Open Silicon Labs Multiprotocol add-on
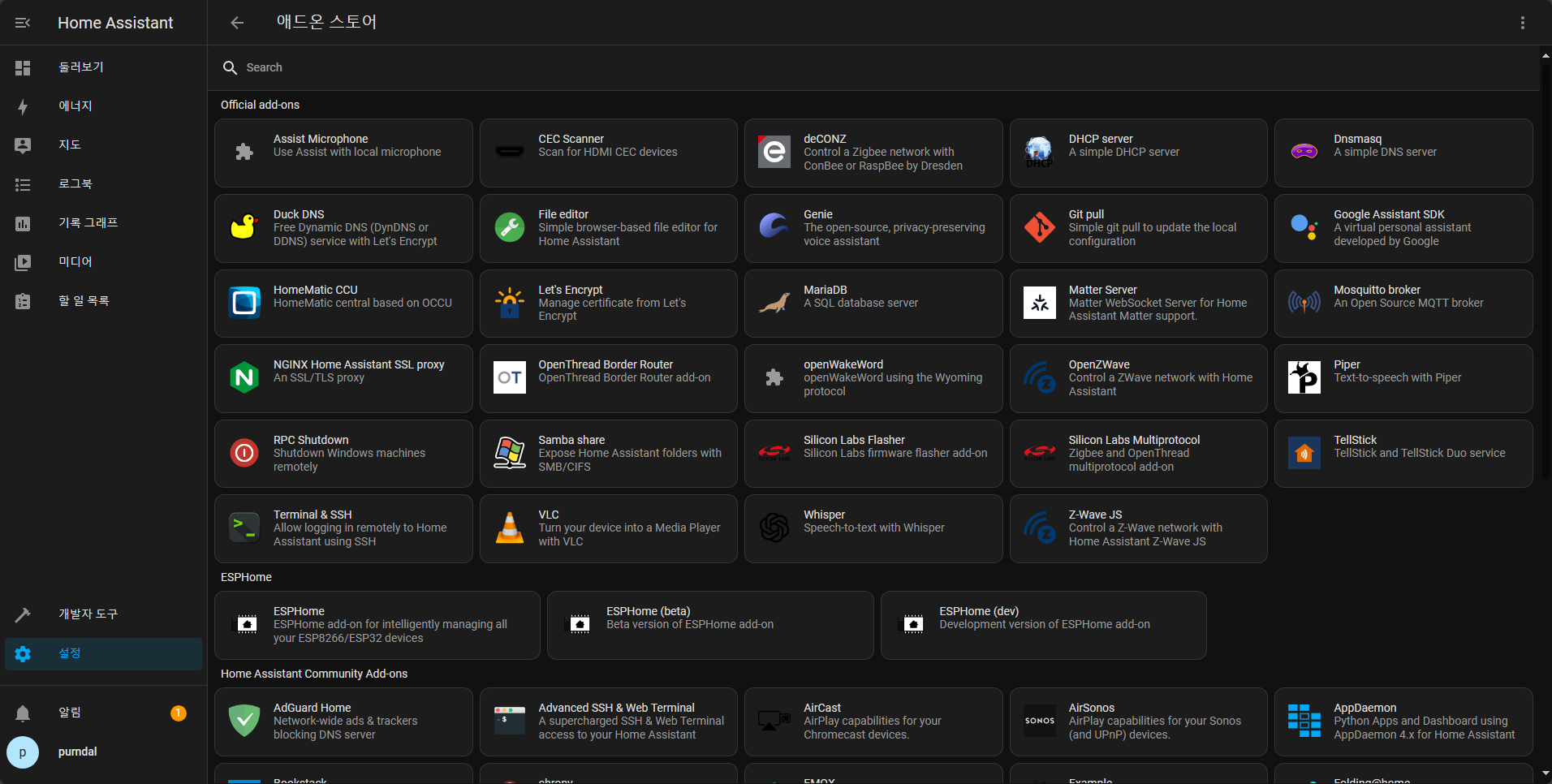 1139,454
